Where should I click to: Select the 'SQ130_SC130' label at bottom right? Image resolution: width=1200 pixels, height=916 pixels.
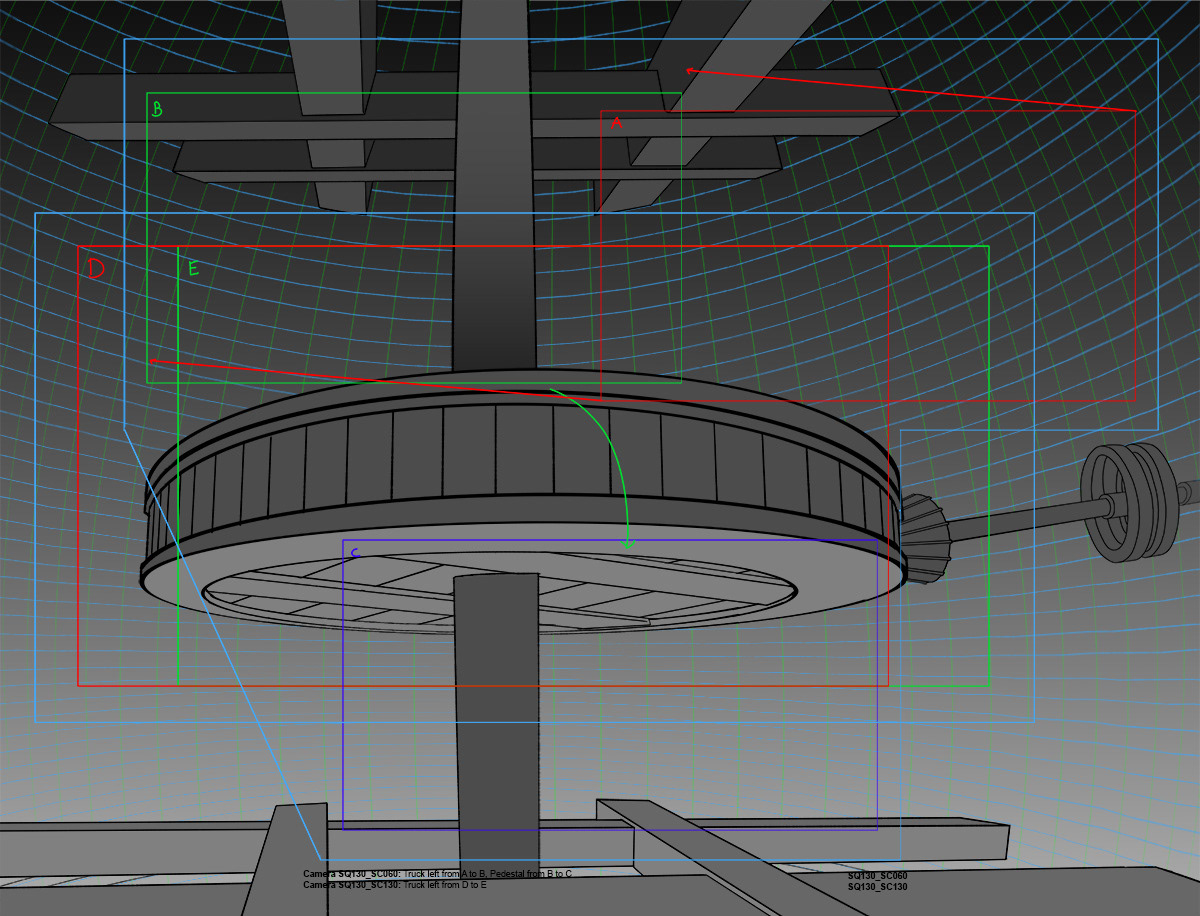tap(877, 887)
